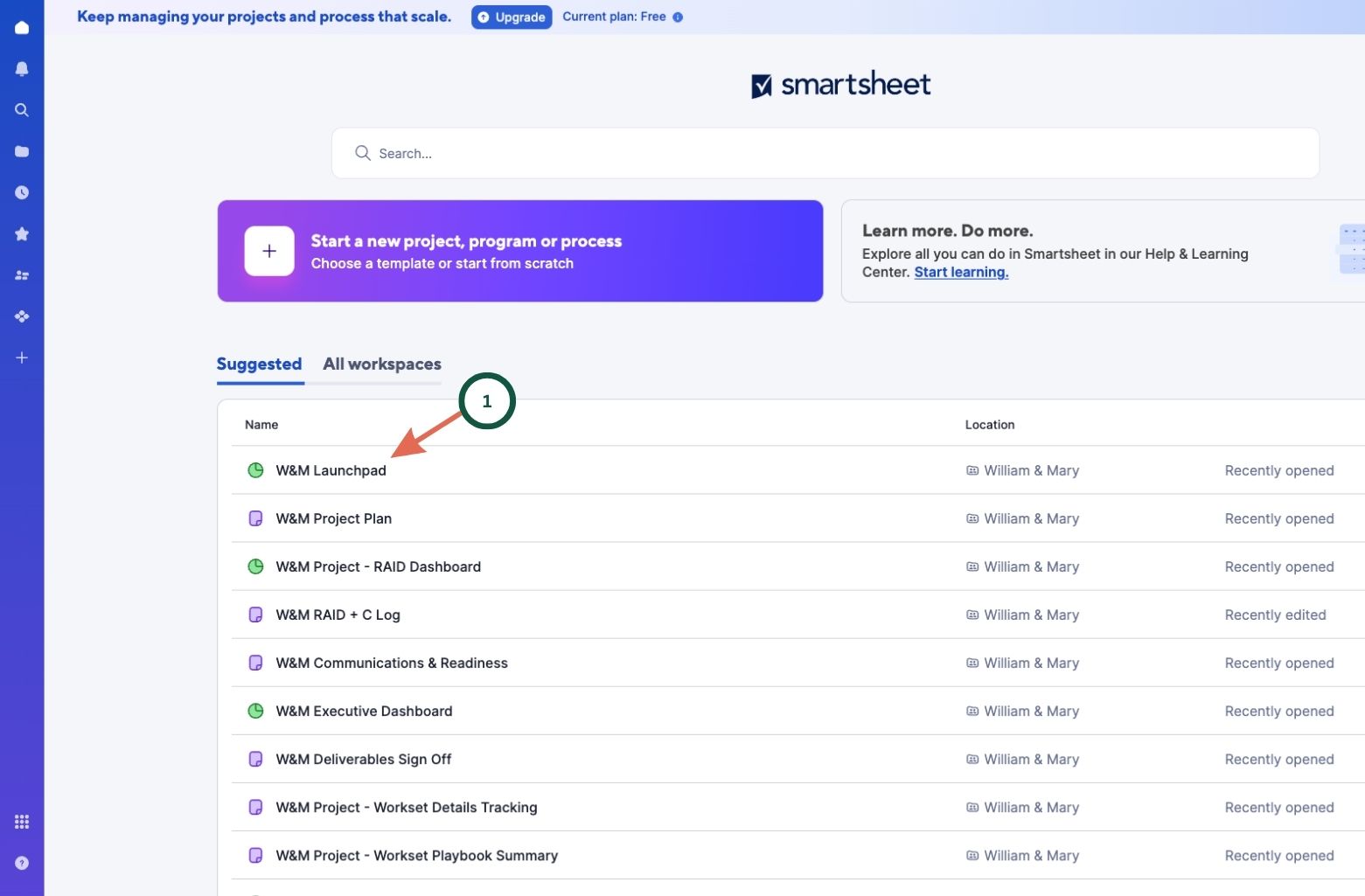
Task: Start a new project, program or process
Action: (520, 251)
